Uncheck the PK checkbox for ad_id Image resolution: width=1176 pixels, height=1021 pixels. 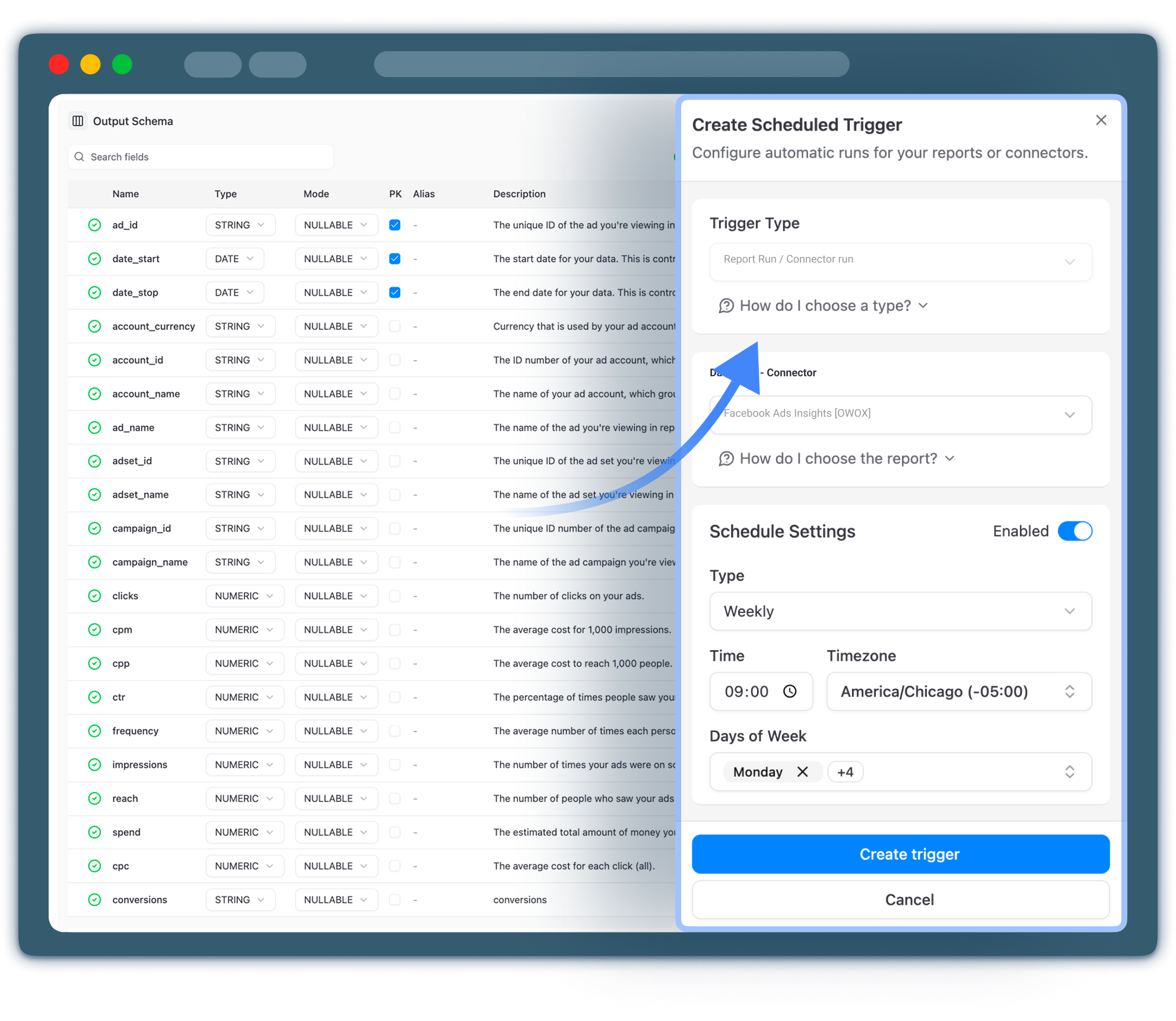point(395,225)
